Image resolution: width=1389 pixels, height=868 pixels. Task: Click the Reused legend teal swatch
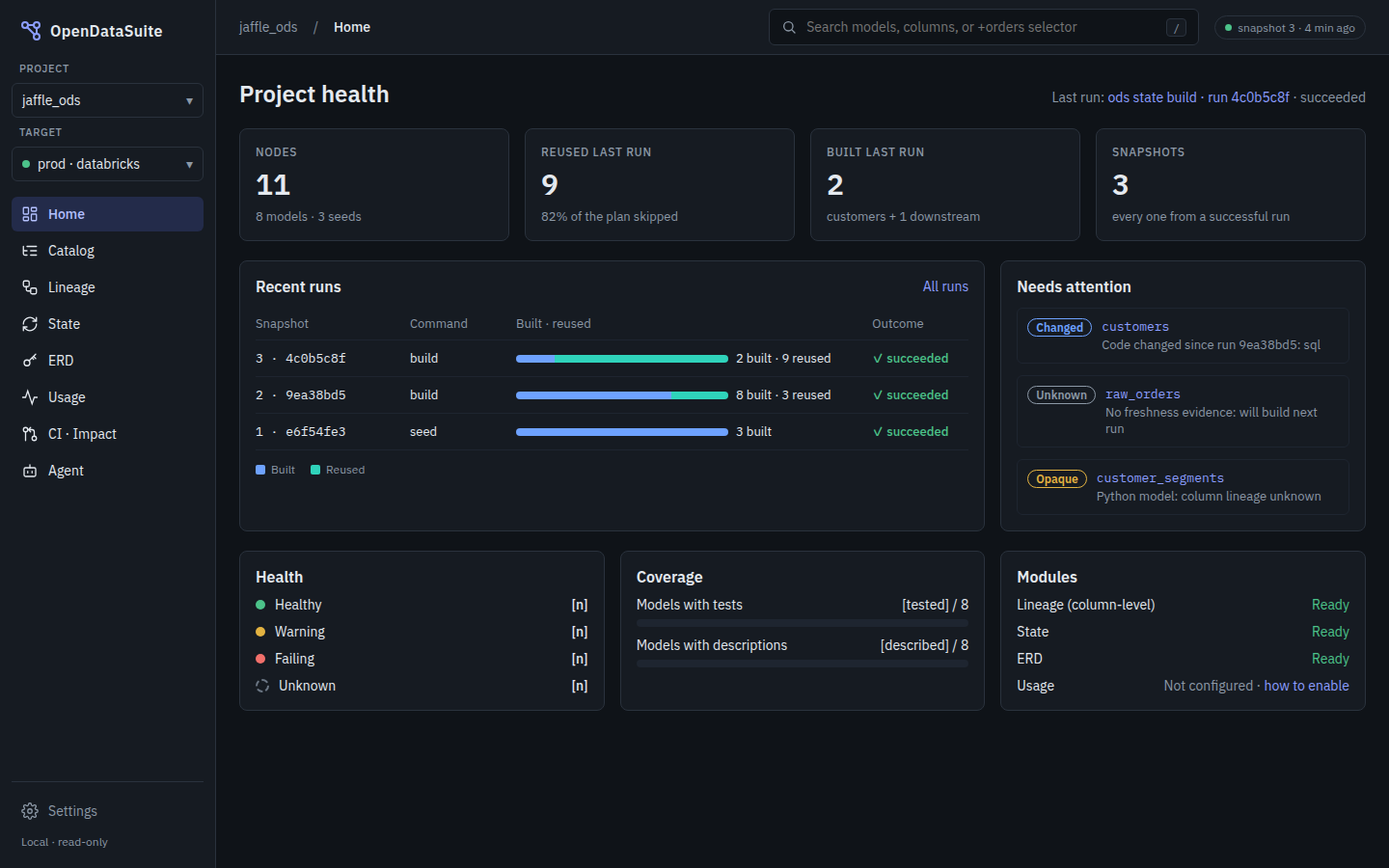tap(315, 470)
